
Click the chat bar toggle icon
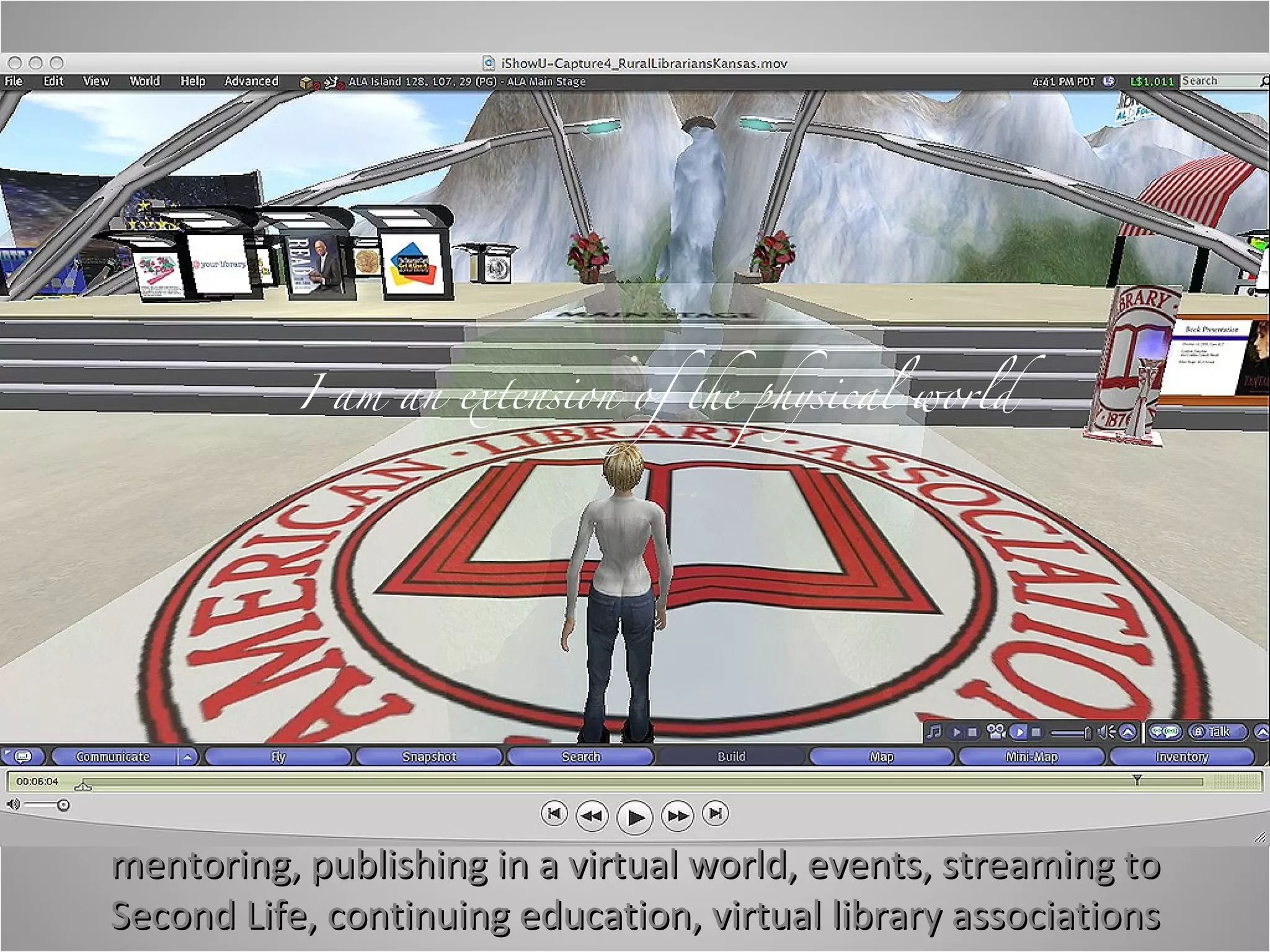tap(22, 757)
